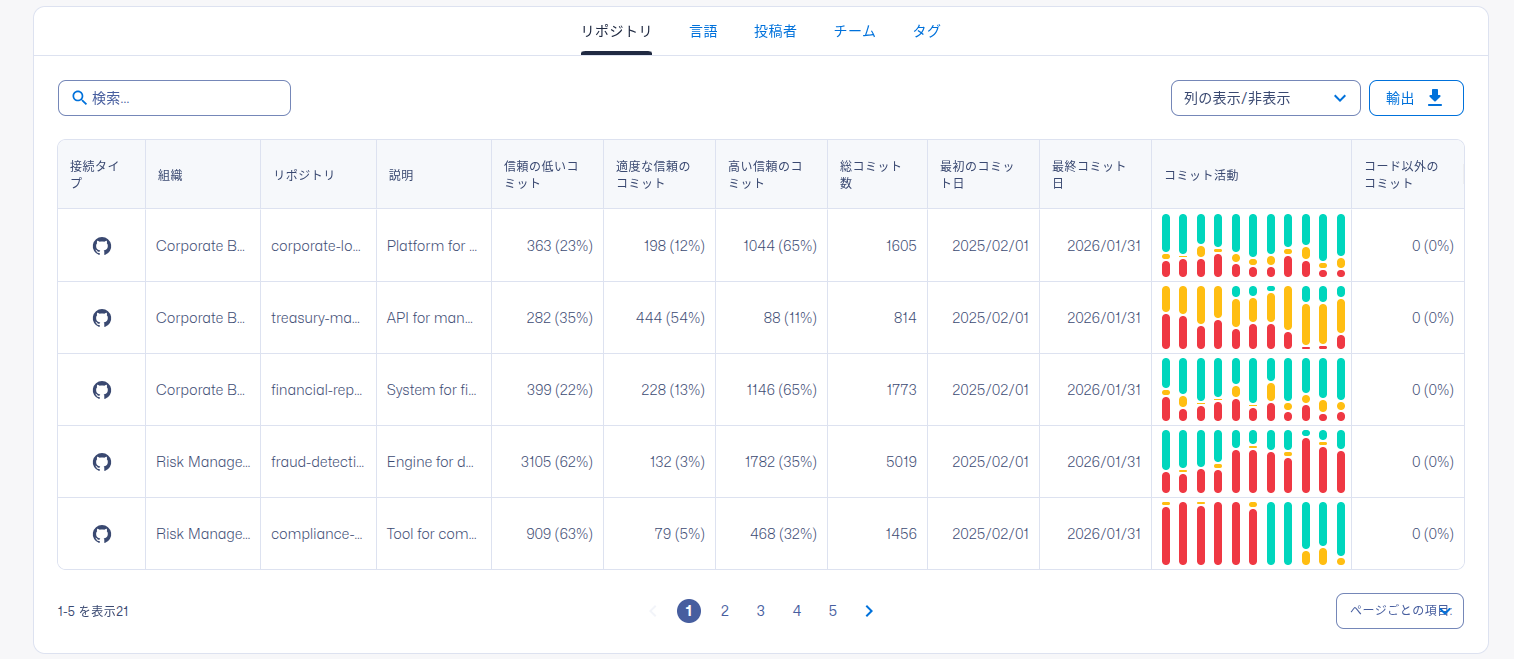
Task: Open the ページごとの項目 dropdown
Action: tap(1399, 611)
